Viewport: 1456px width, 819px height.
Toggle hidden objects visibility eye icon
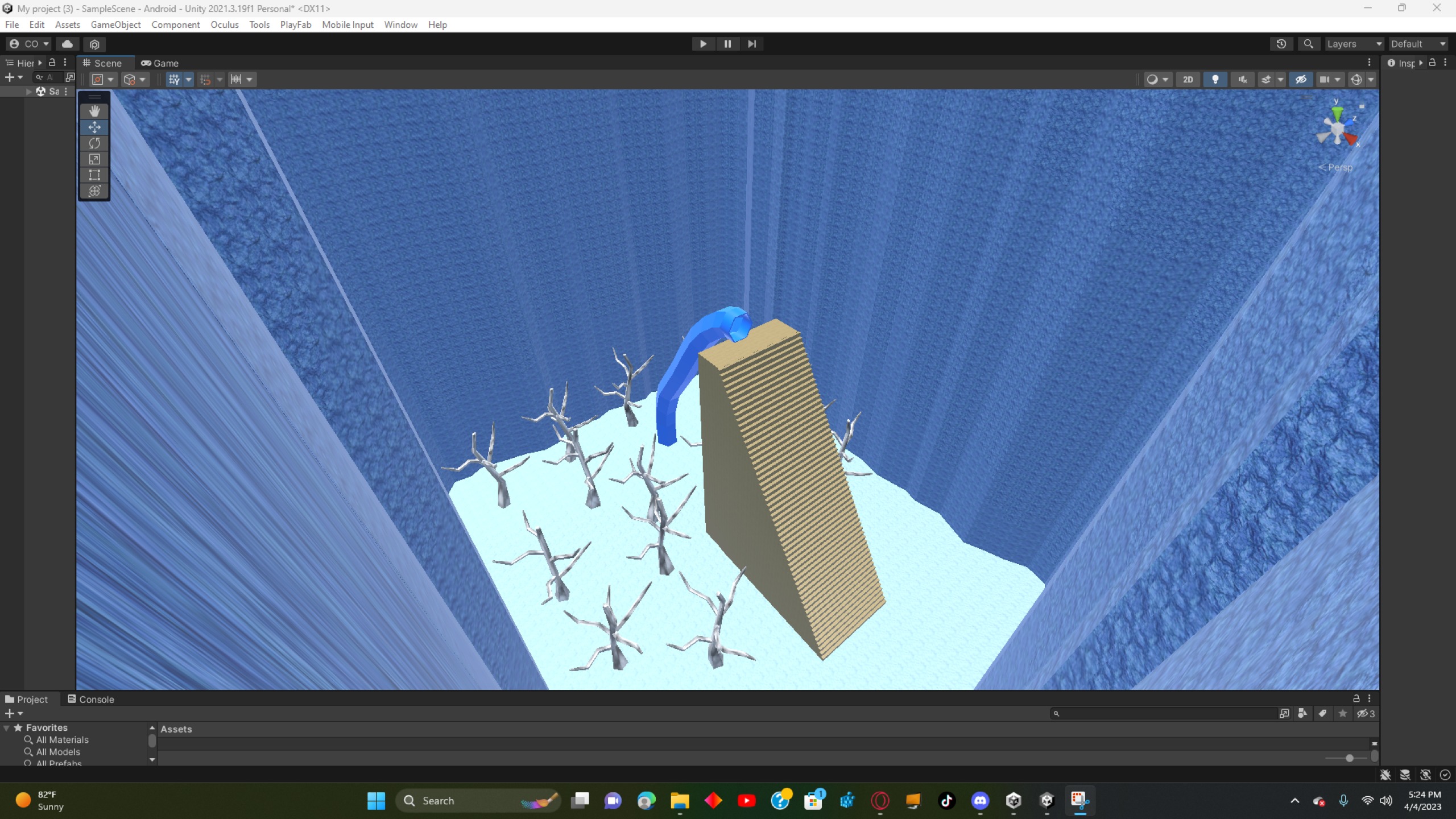point(1301,80)
